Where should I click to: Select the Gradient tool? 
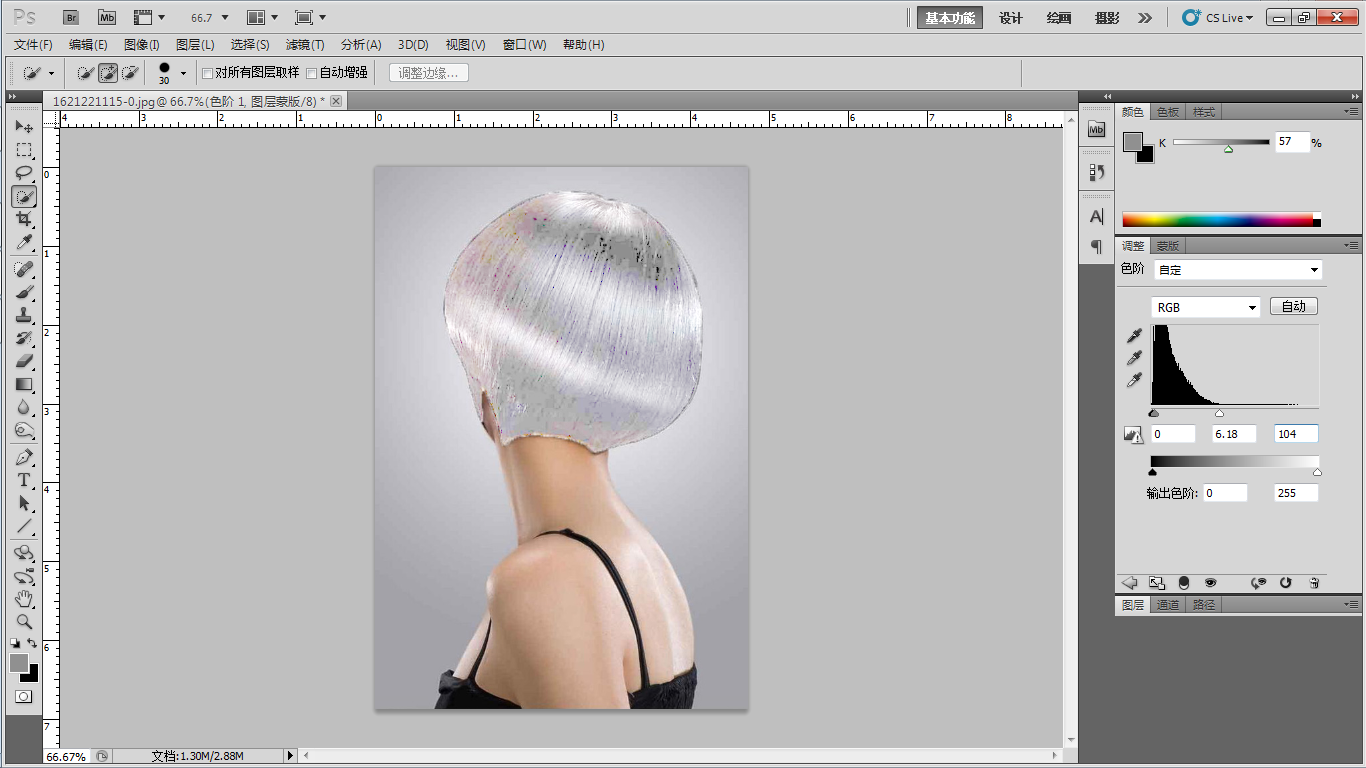coord(24,384)
